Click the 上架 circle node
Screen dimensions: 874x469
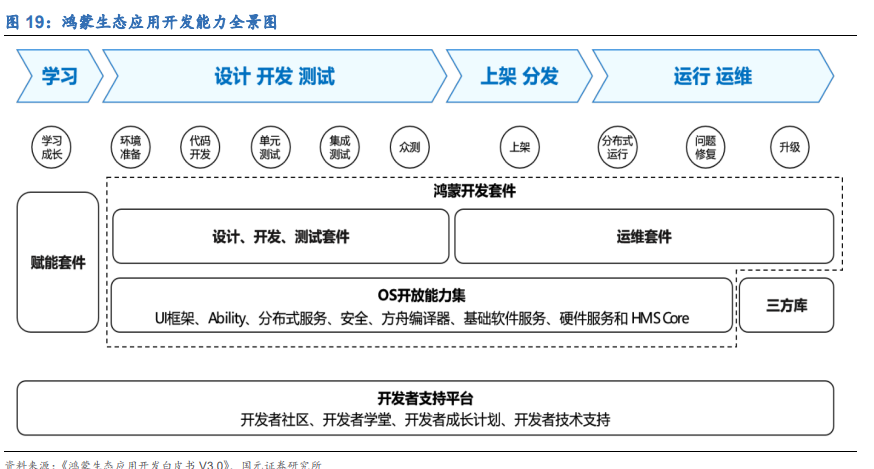[520, 147]
